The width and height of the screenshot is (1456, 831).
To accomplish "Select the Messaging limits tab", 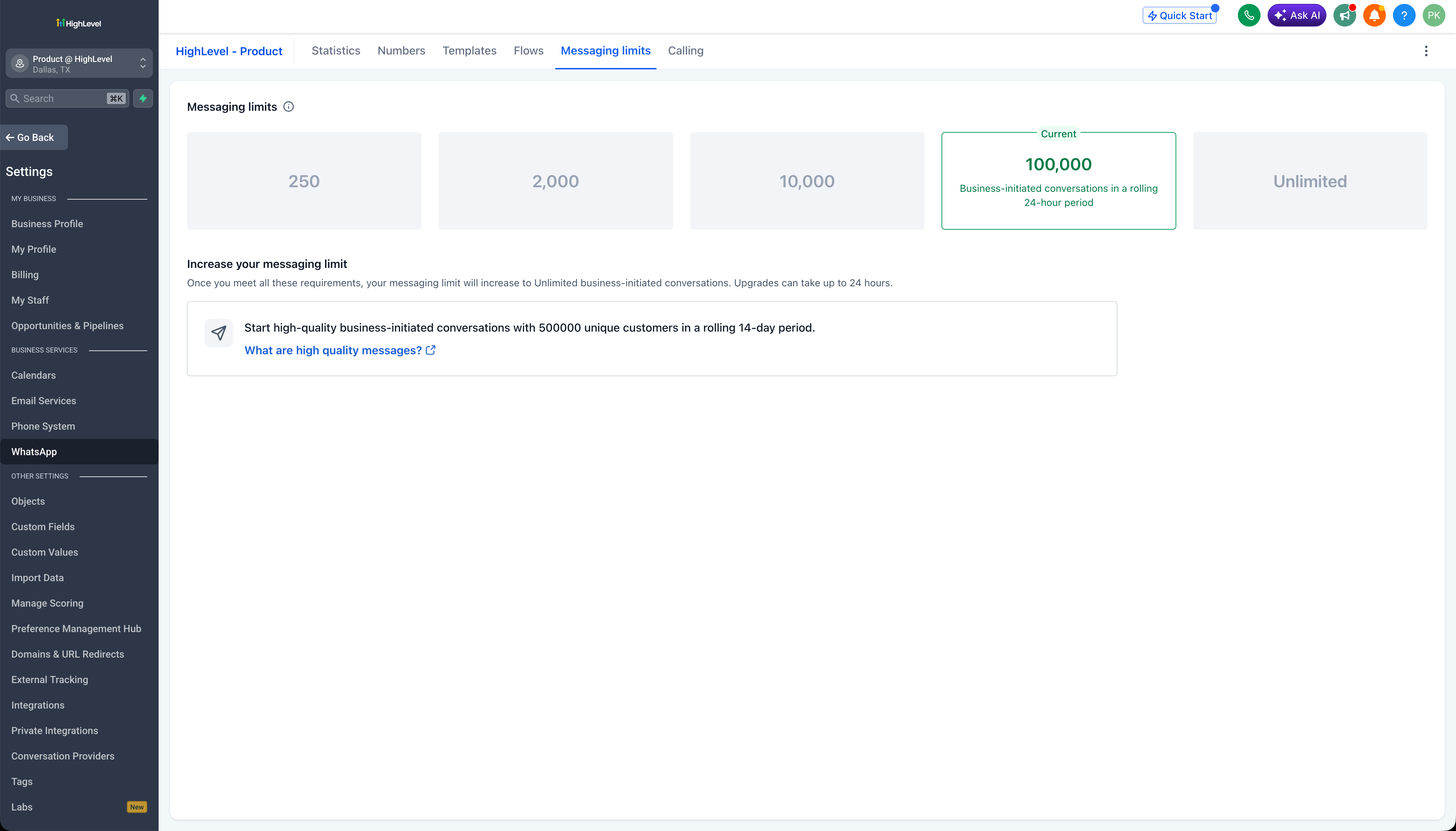I will tap(606, 51).
